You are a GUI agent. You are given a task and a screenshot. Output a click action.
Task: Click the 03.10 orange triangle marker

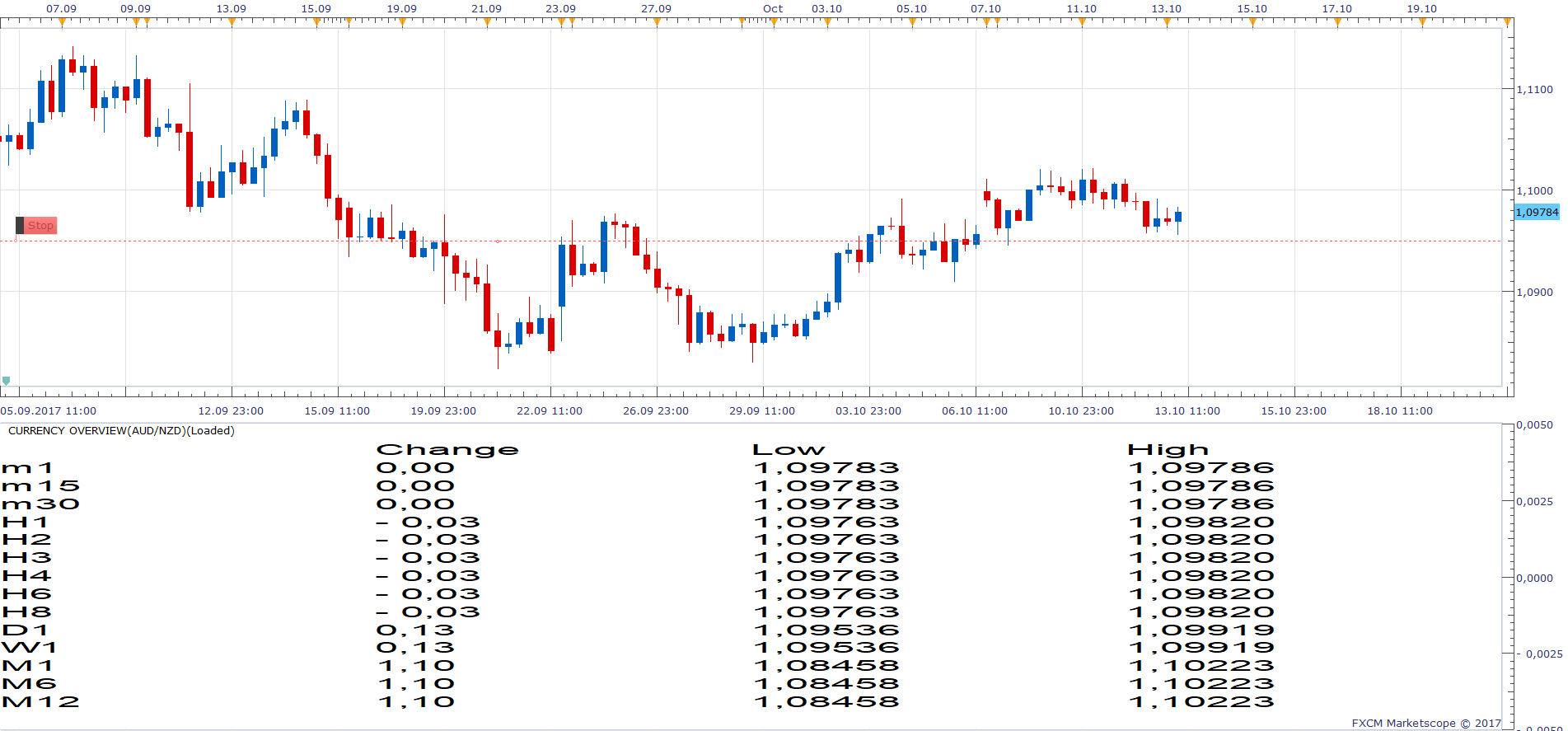pos(827,22)
